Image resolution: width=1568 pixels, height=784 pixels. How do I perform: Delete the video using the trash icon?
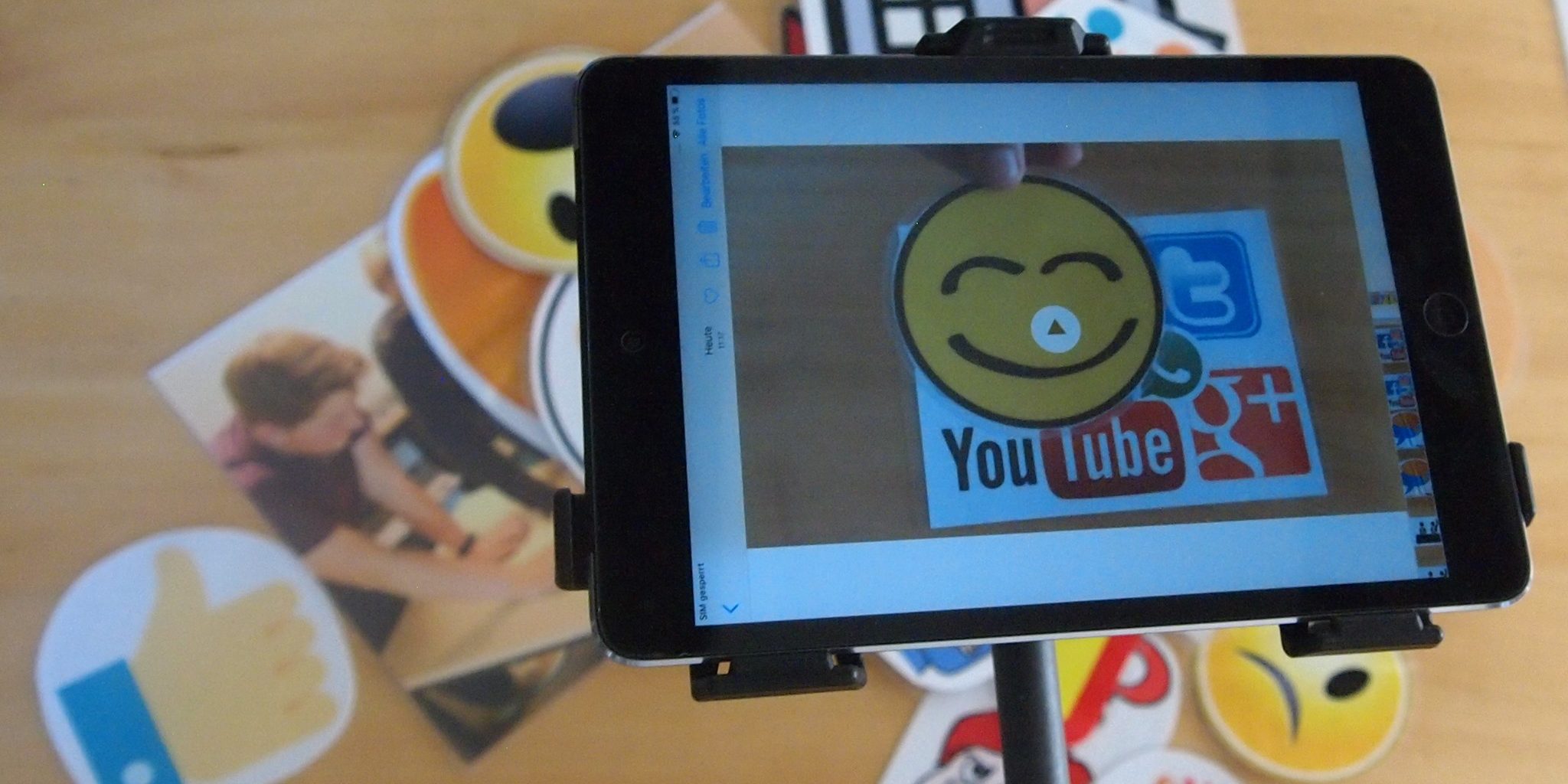pyautogui.click(x=710, y=227)
